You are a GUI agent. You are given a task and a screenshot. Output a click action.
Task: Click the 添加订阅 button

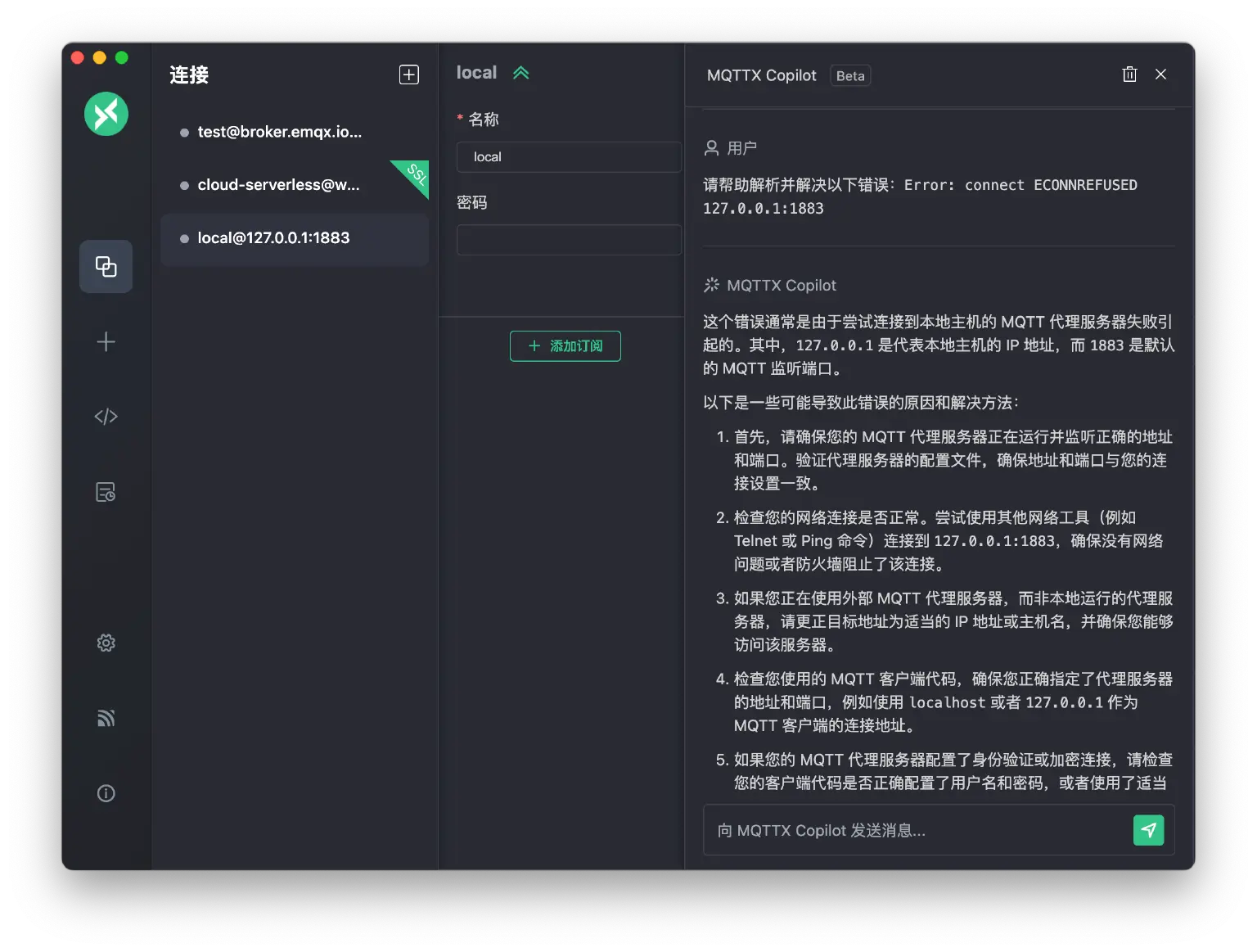click(565, 345)
